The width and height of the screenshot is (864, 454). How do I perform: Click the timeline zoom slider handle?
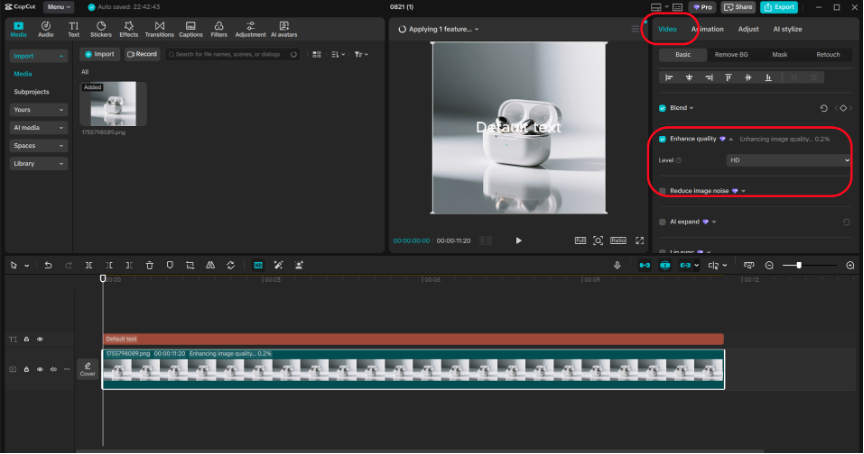click(x=799, y=265)
